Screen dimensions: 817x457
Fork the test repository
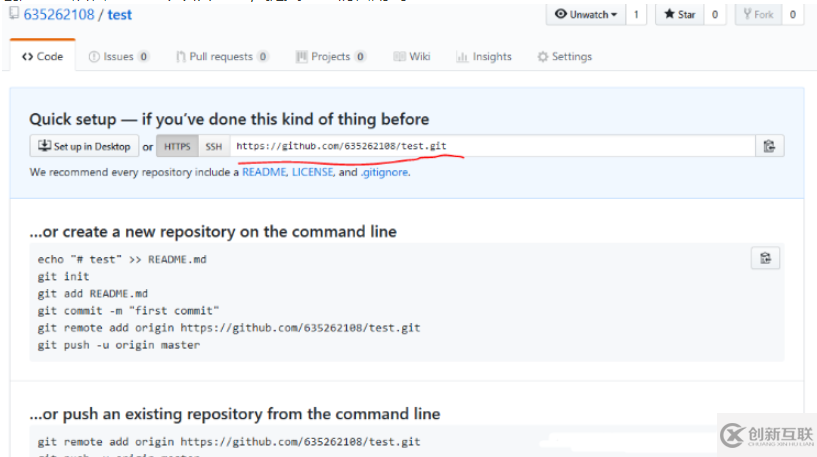point(758,15)
